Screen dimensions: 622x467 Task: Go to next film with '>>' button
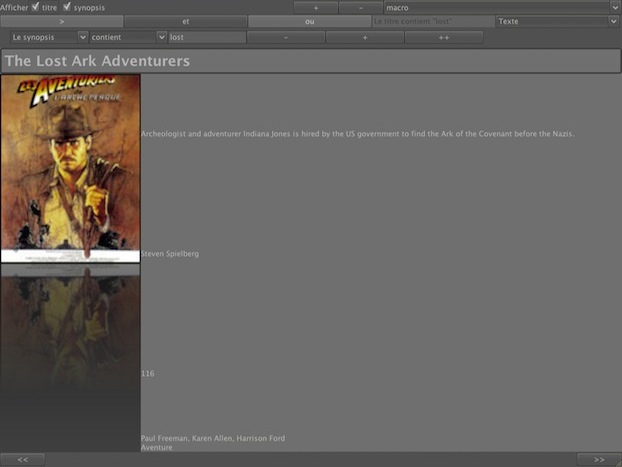[x=599, y=459]
